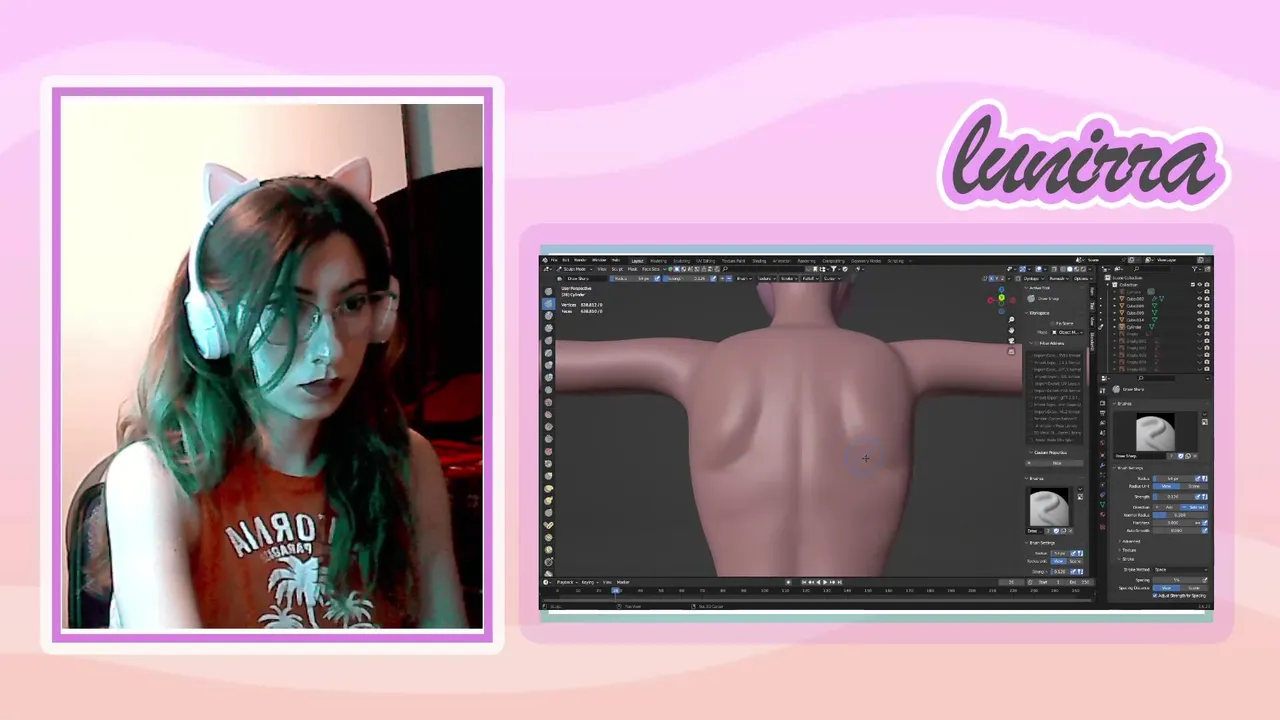Switch perspective/orthographic gizmo icon

[x=1011, y=351]
